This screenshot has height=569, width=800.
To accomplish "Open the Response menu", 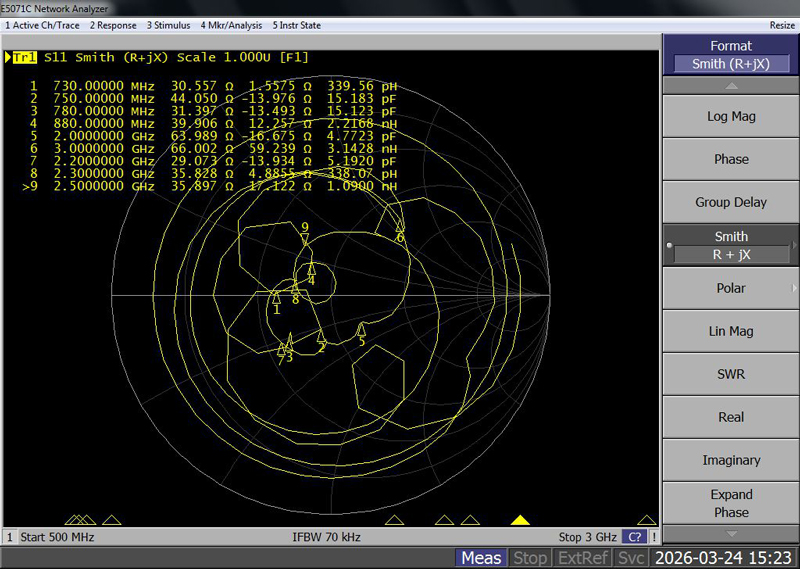I will [x=113, y=25].
